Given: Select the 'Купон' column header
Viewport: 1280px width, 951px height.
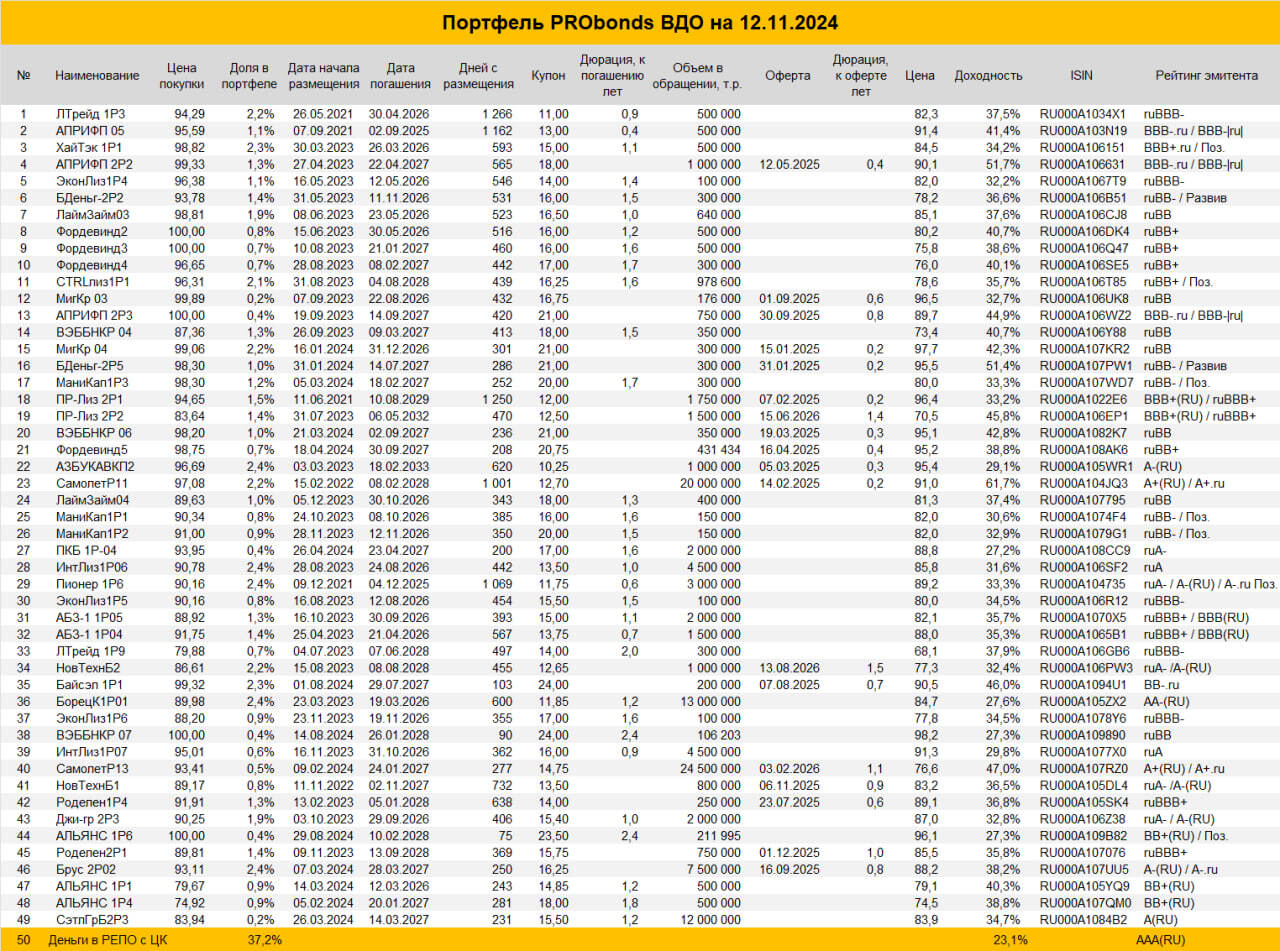Looking at the screenshot, I should [549, 76].
